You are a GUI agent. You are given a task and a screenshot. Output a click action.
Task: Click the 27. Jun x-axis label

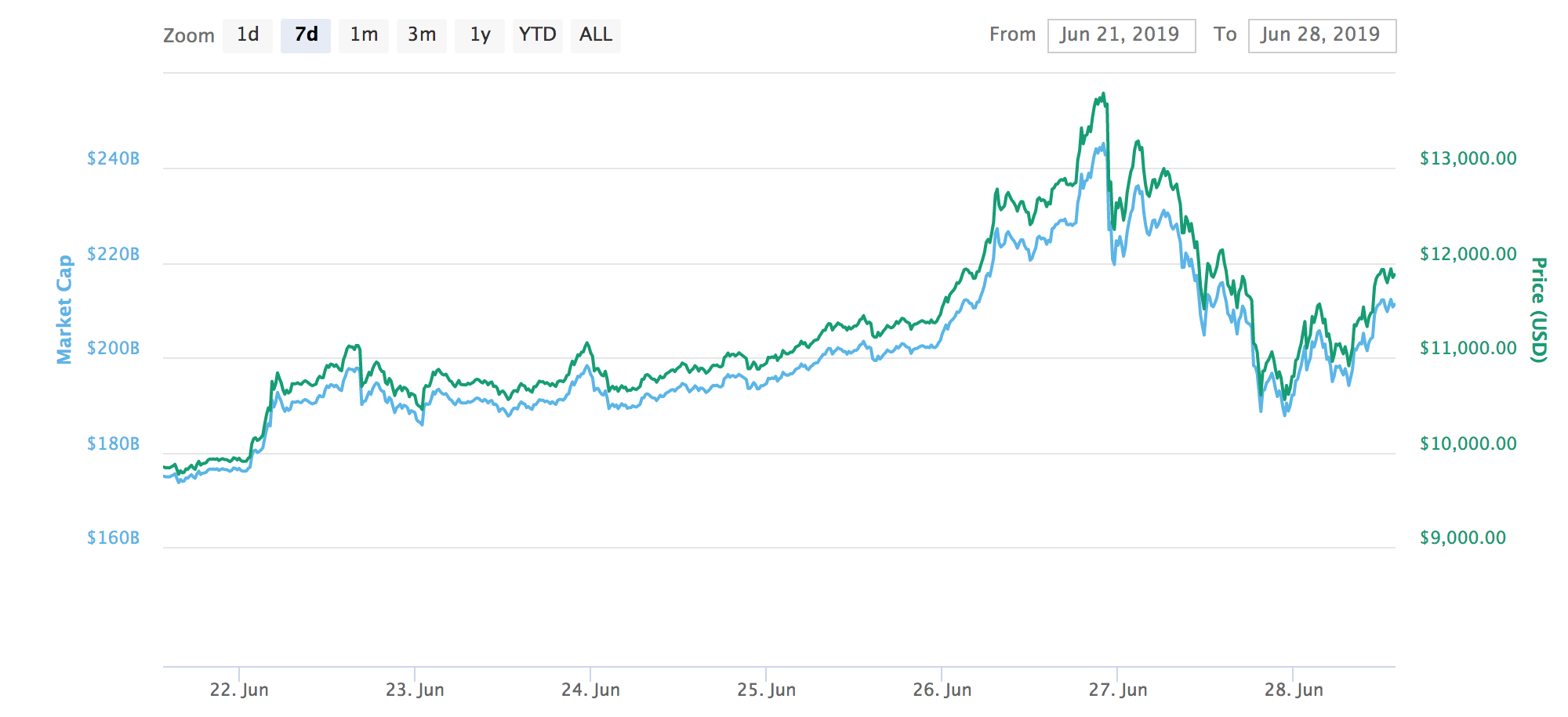[x=1117, y=690]
